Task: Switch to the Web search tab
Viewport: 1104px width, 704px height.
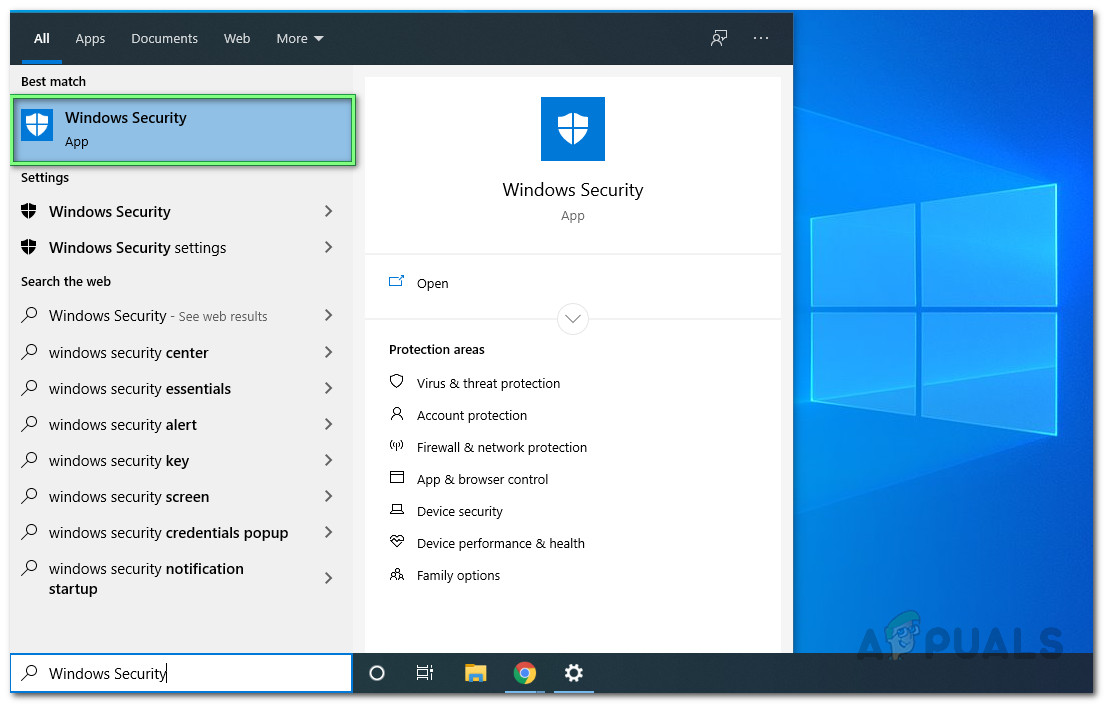Action: (x=237, y=39)
